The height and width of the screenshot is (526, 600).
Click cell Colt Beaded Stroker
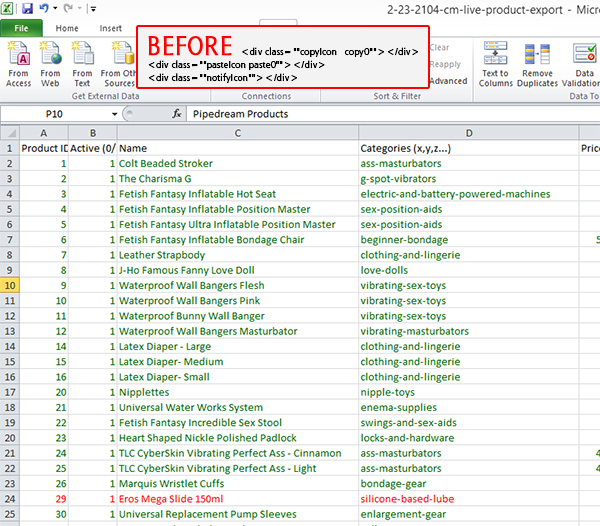[238, 164]
